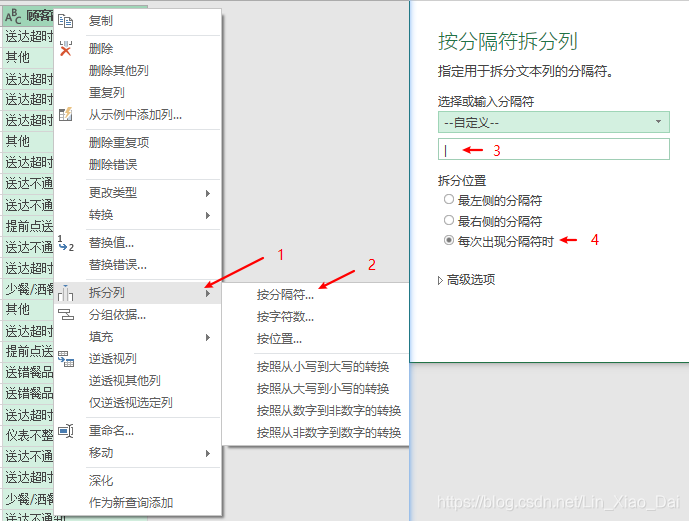Choose 复制 from context menu
689x521 pixels.
pos(101,21)
